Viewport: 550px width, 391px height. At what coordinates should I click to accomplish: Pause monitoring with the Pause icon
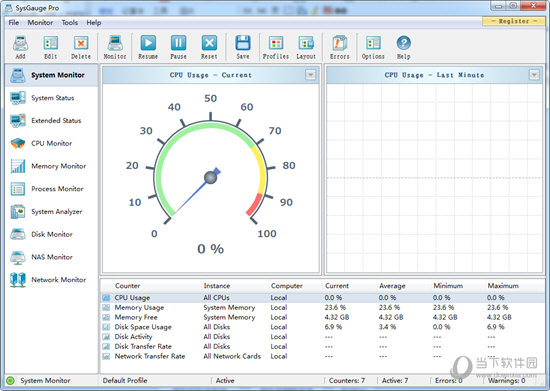point(178,47)
